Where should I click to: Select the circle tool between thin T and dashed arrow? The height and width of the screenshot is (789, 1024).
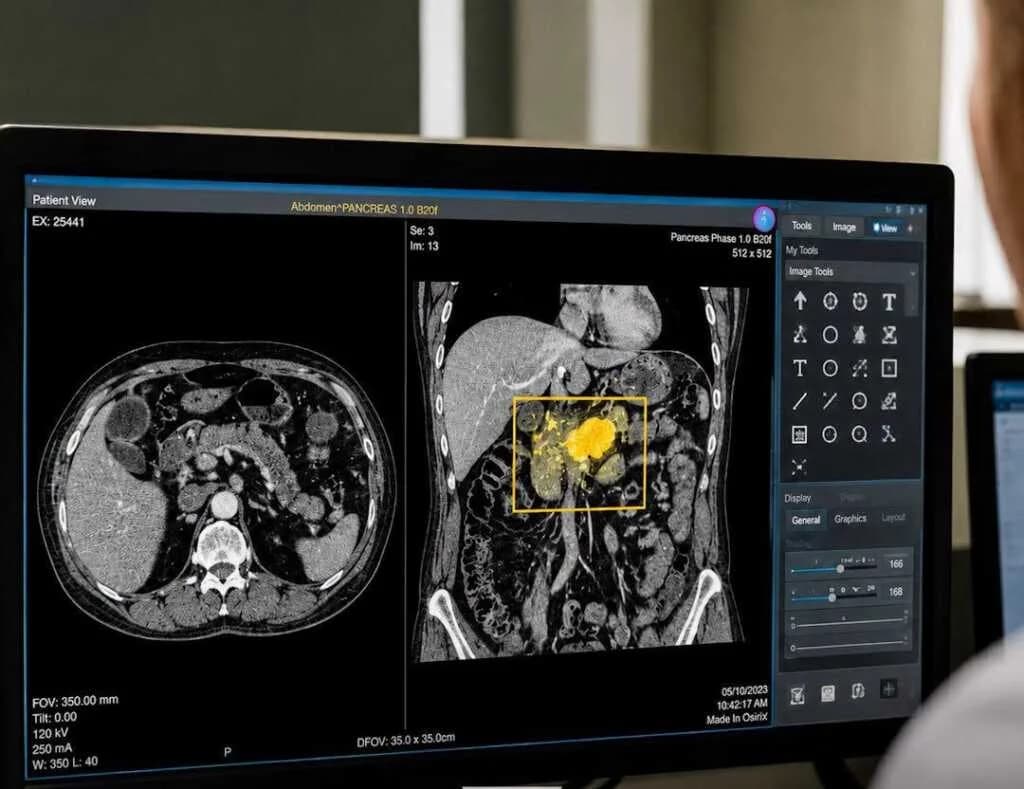(x=830, y=368)
